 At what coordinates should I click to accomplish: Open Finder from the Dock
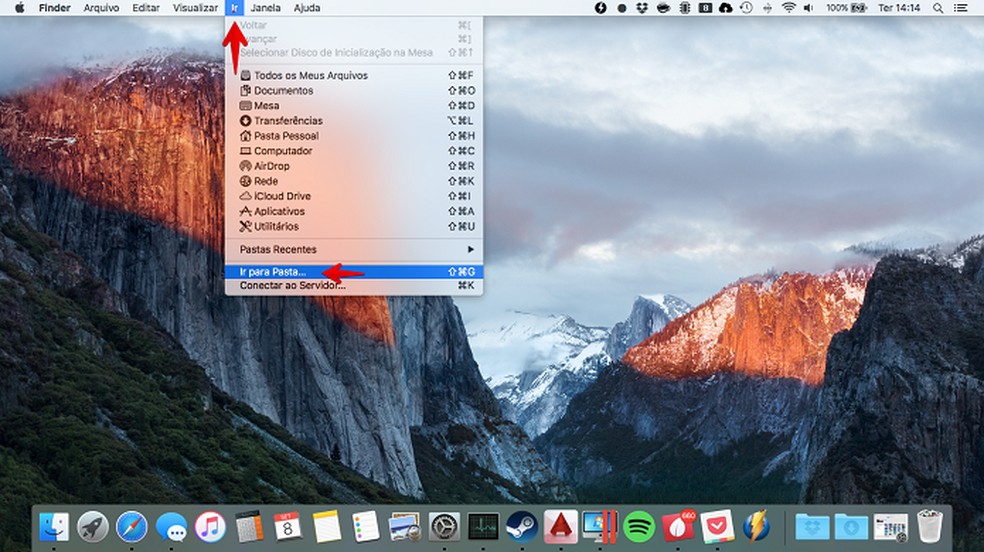coord(54,526)
